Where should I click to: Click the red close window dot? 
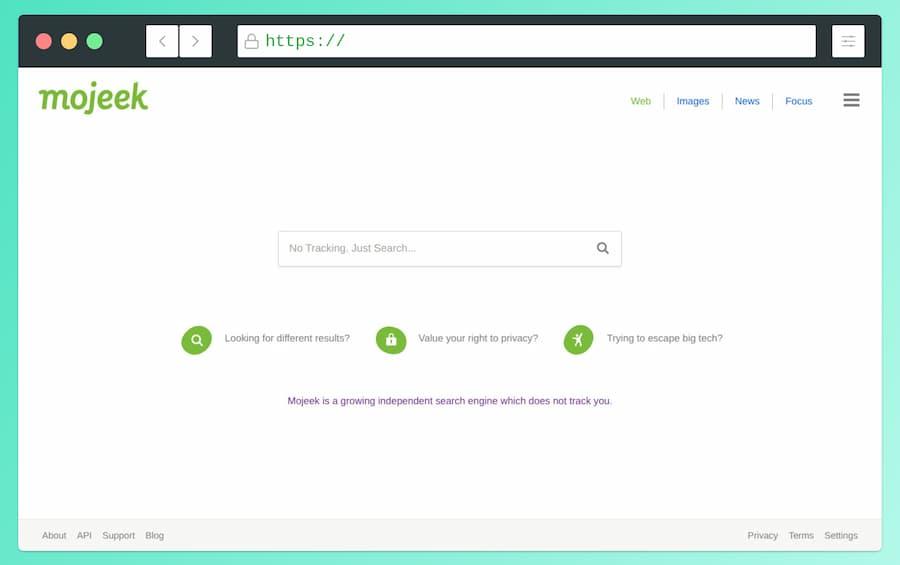[x=44, y=41]
